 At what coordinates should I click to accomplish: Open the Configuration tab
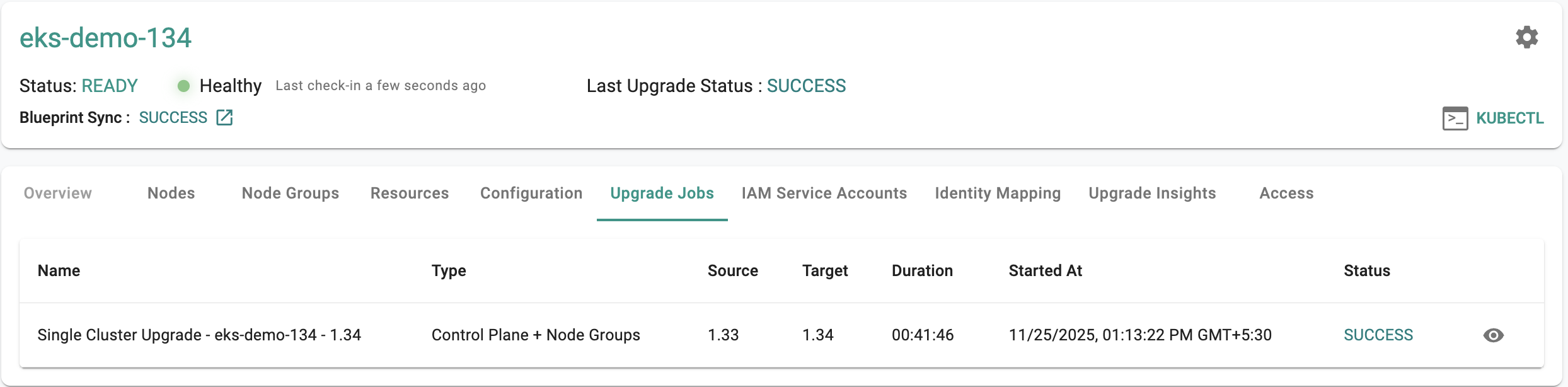click(531, 193)
